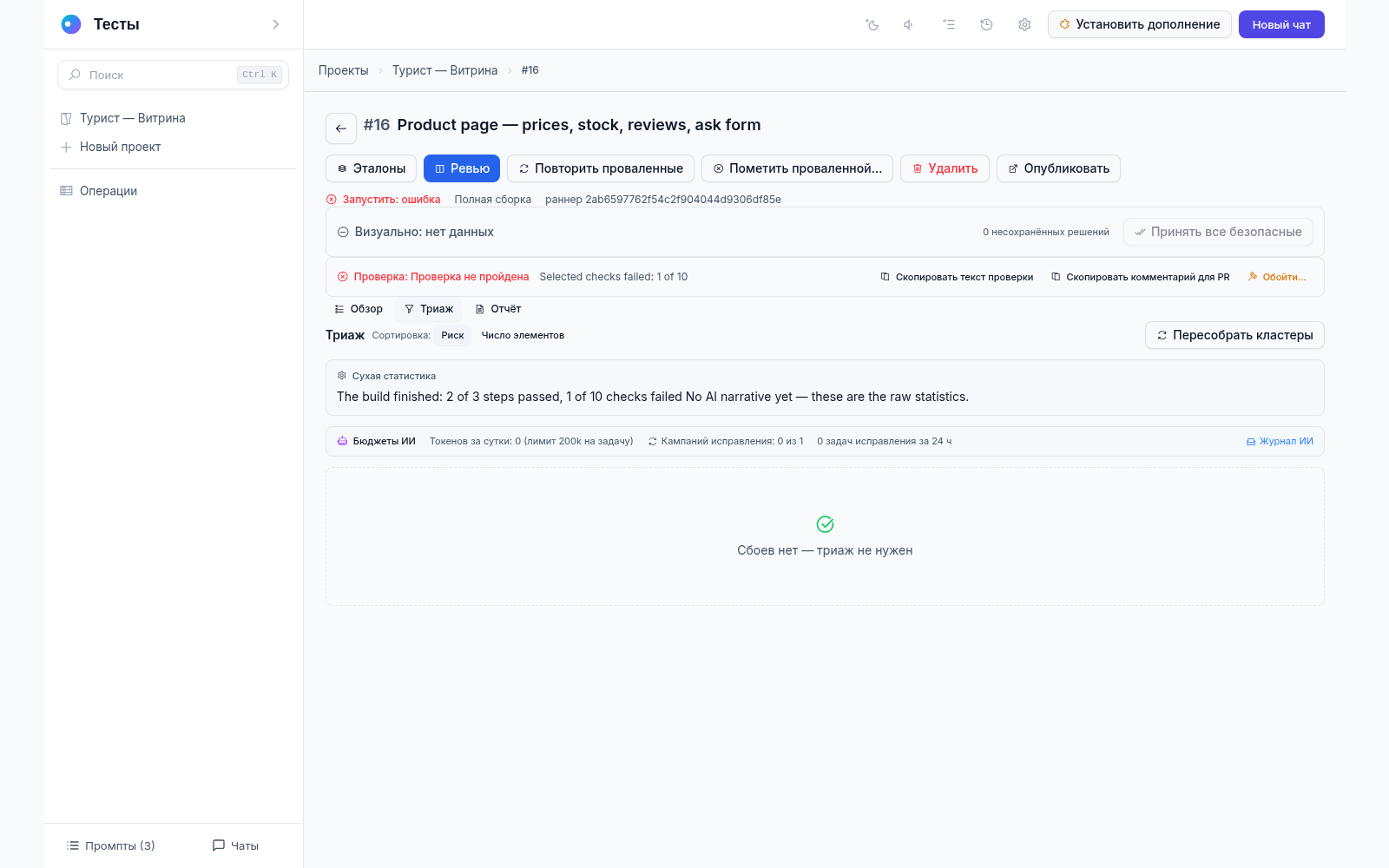Start a Новый чат
The height and width of the screenshot is (868, 1389).
[1281, 24]
